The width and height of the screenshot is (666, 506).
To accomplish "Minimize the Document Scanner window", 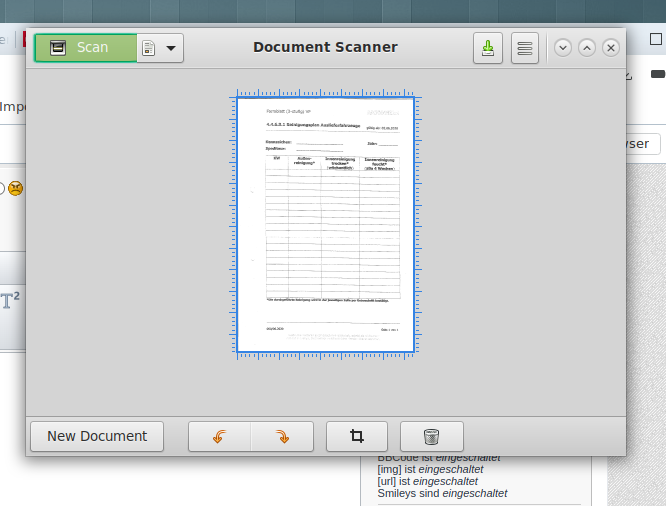I will click(562, 48).
